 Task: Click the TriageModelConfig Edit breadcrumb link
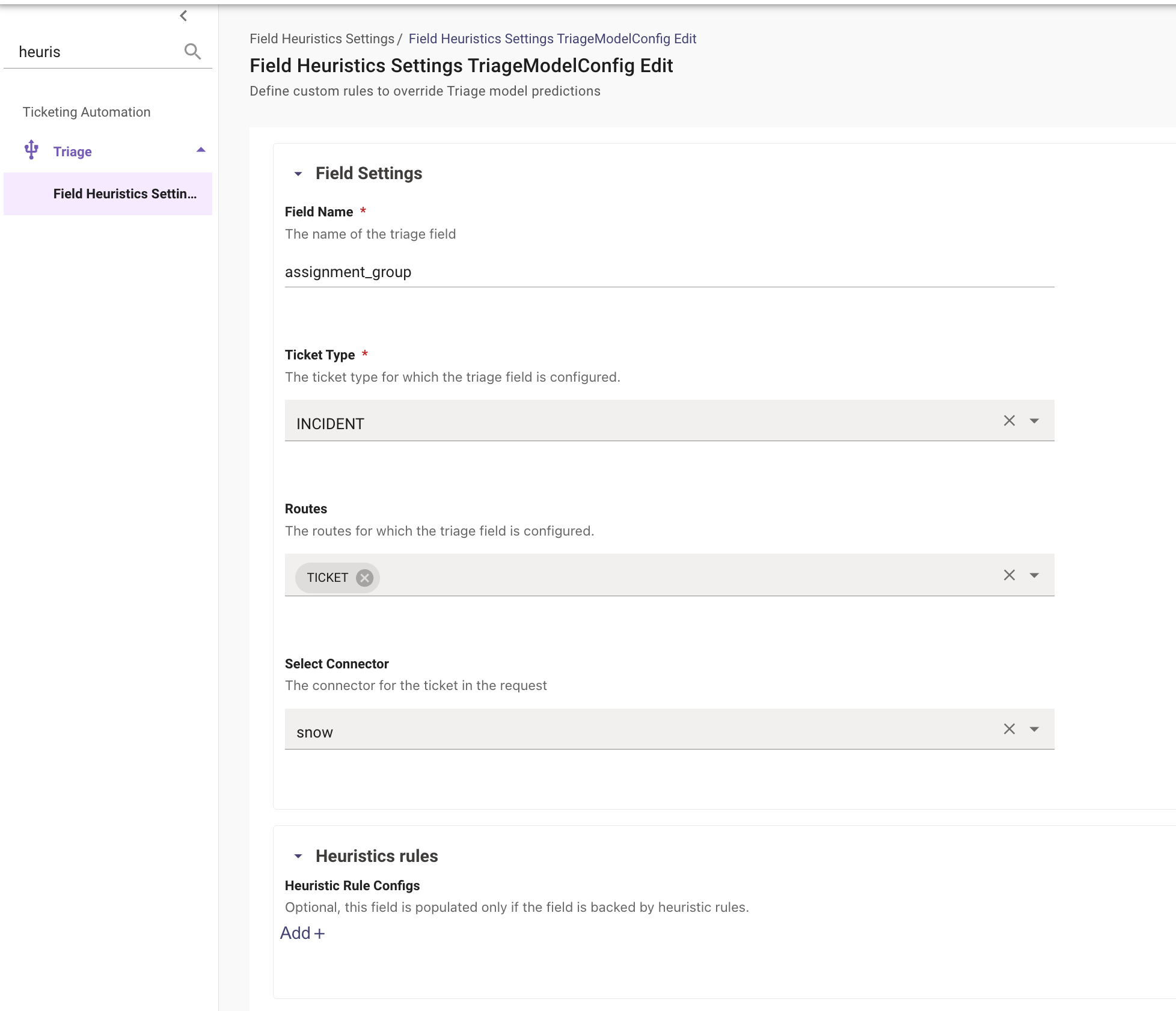[x=552, y=38]
